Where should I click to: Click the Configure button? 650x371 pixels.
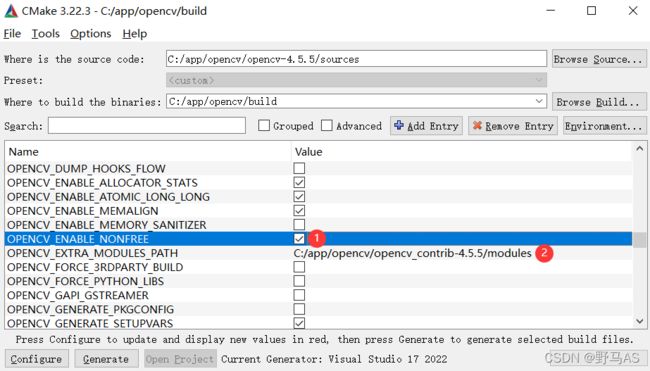tap(36, 359)
